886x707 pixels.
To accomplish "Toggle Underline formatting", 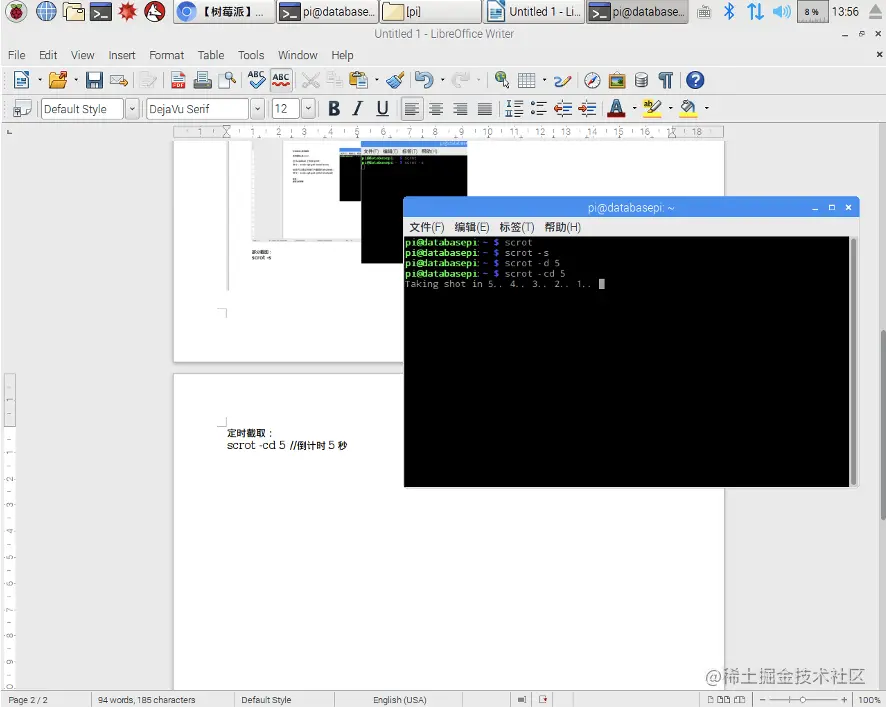I will tap(383, 109).
